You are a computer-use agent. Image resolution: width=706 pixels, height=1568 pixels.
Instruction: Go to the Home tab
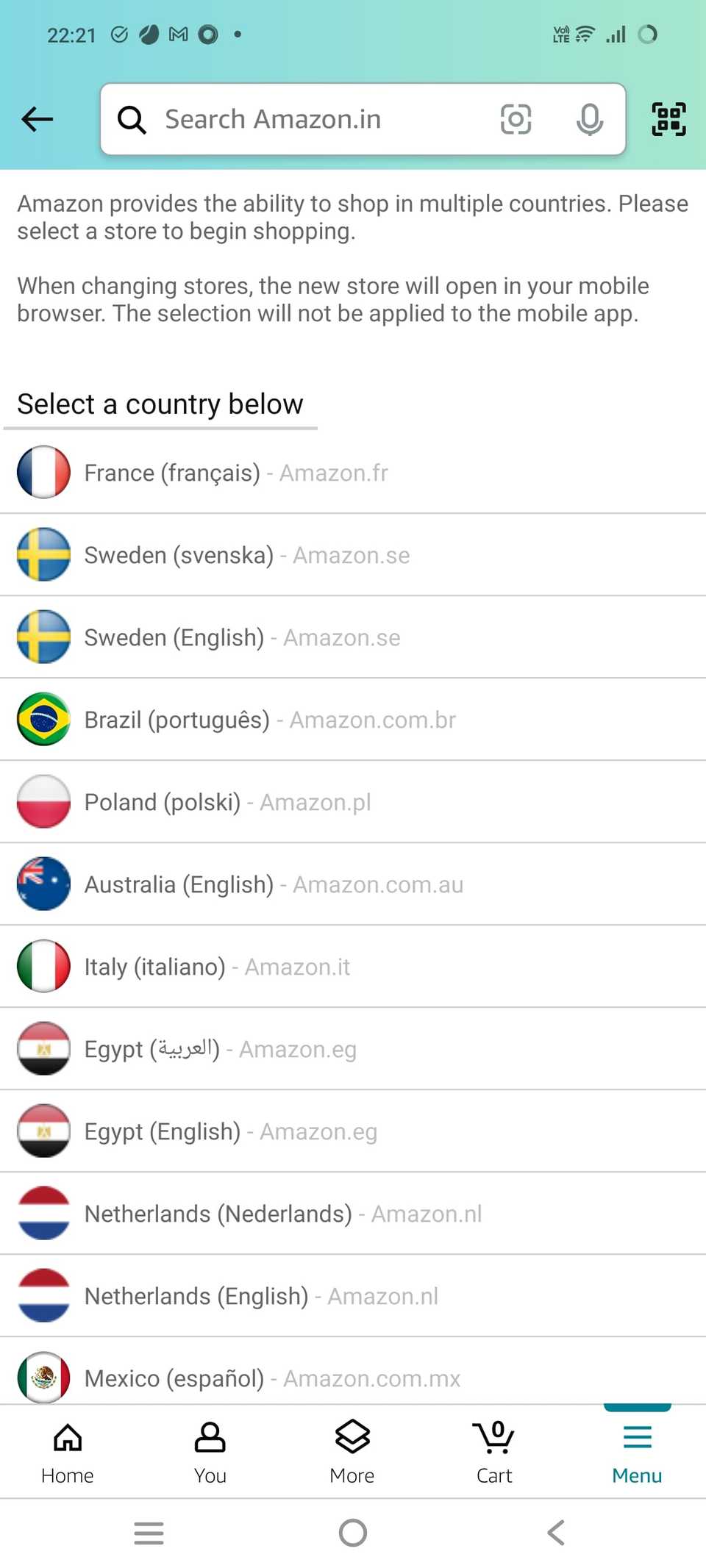pos(68,1451)
